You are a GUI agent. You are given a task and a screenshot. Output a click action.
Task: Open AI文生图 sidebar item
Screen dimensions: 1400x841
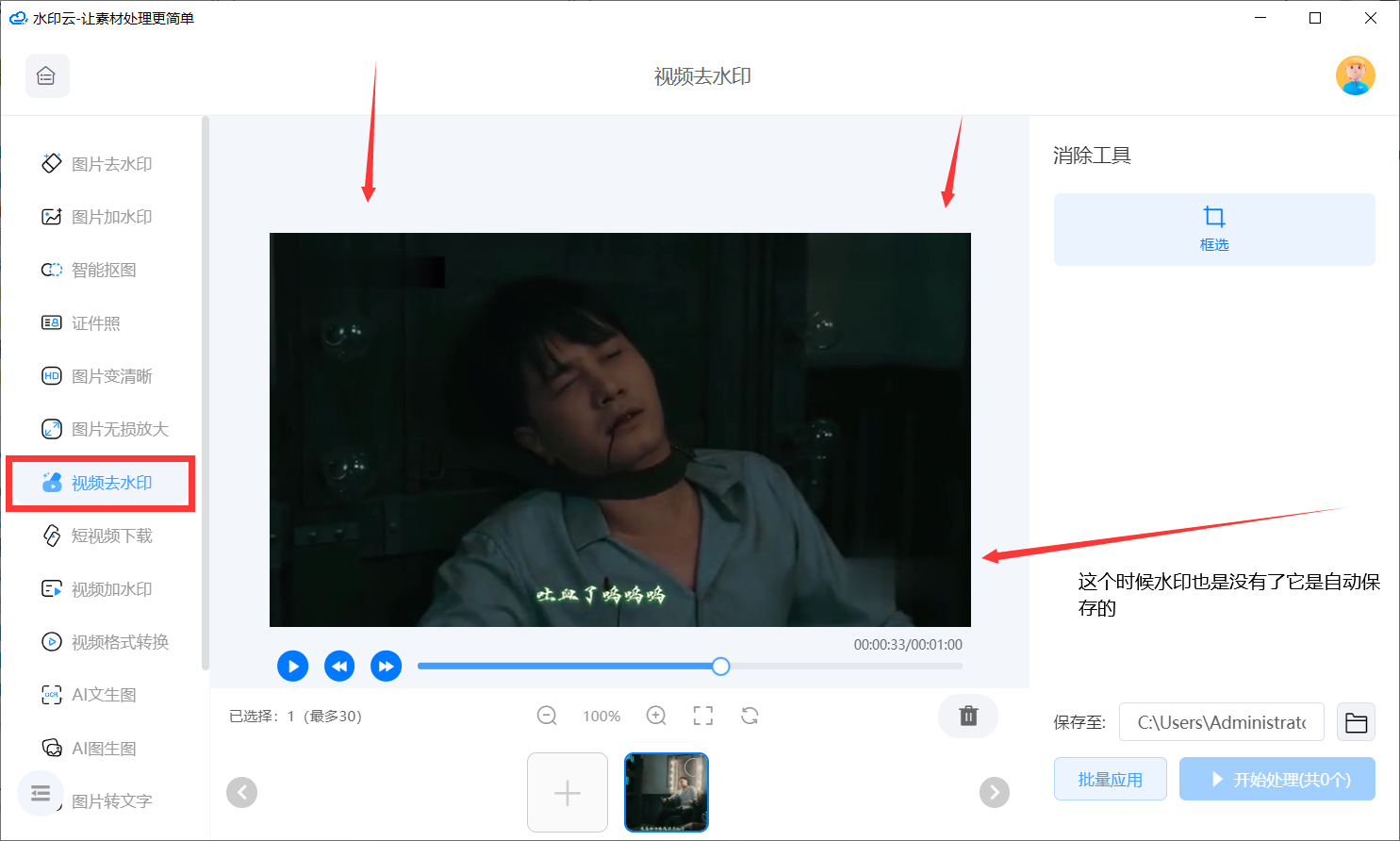coord(90,695)
